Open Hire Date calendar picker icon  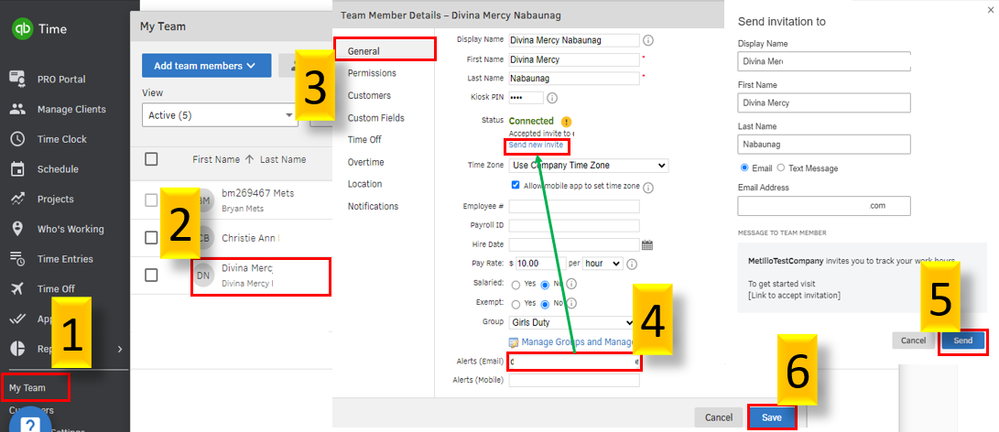point(648,245)
